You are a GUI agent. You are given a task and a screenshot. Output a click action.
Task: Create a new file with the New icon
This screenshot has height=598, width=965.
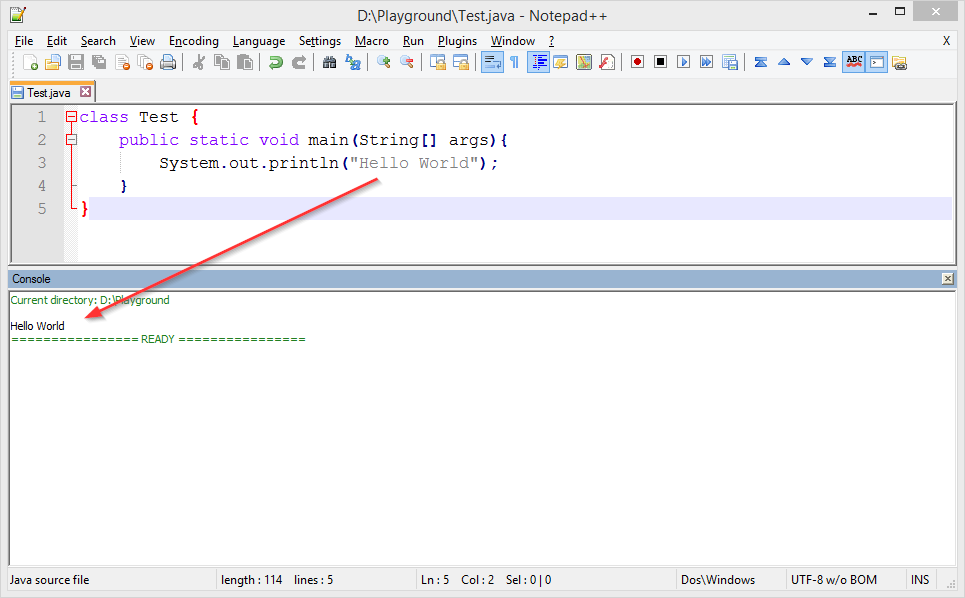click(30, 62)
